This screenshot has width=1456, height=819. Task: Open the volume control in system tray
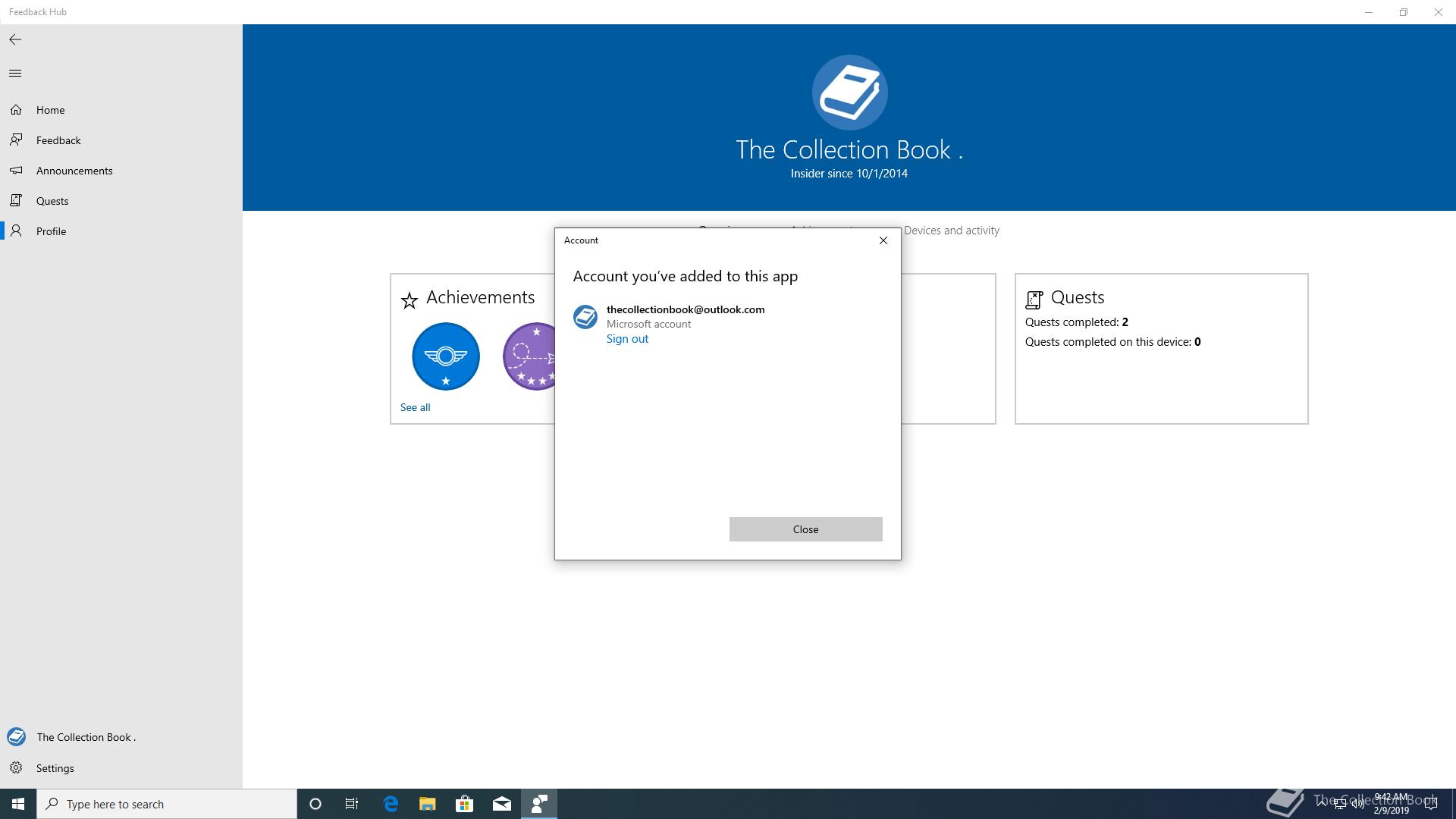tap(1357, 804)
